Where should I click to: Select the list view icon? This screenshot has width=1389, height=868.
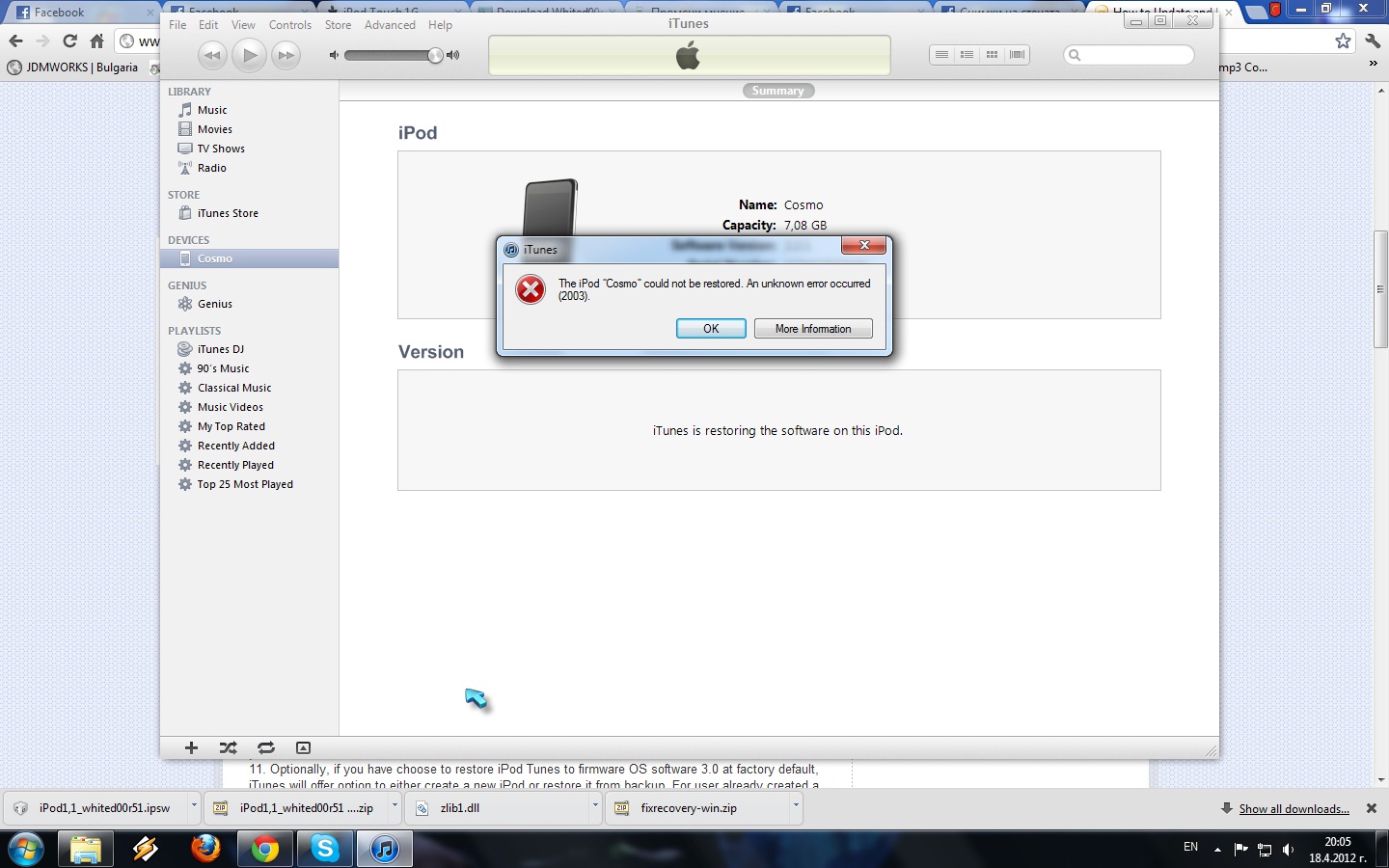tap(941, 55)
